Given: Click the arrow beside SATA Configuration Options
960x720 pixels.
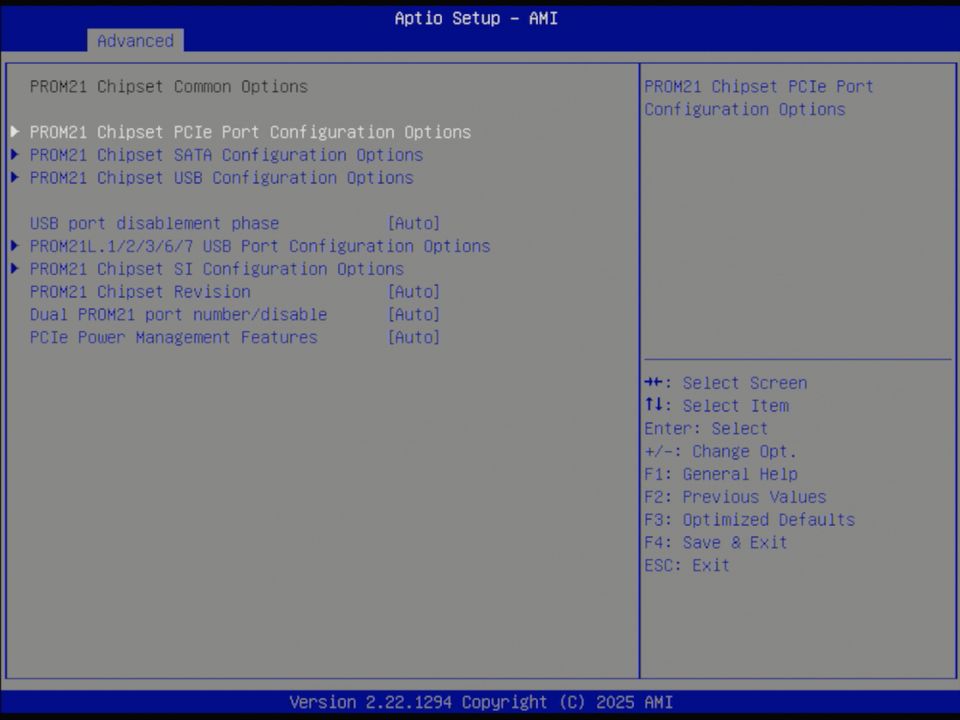Looking at the screenshot, I should [x=14, y=154].
